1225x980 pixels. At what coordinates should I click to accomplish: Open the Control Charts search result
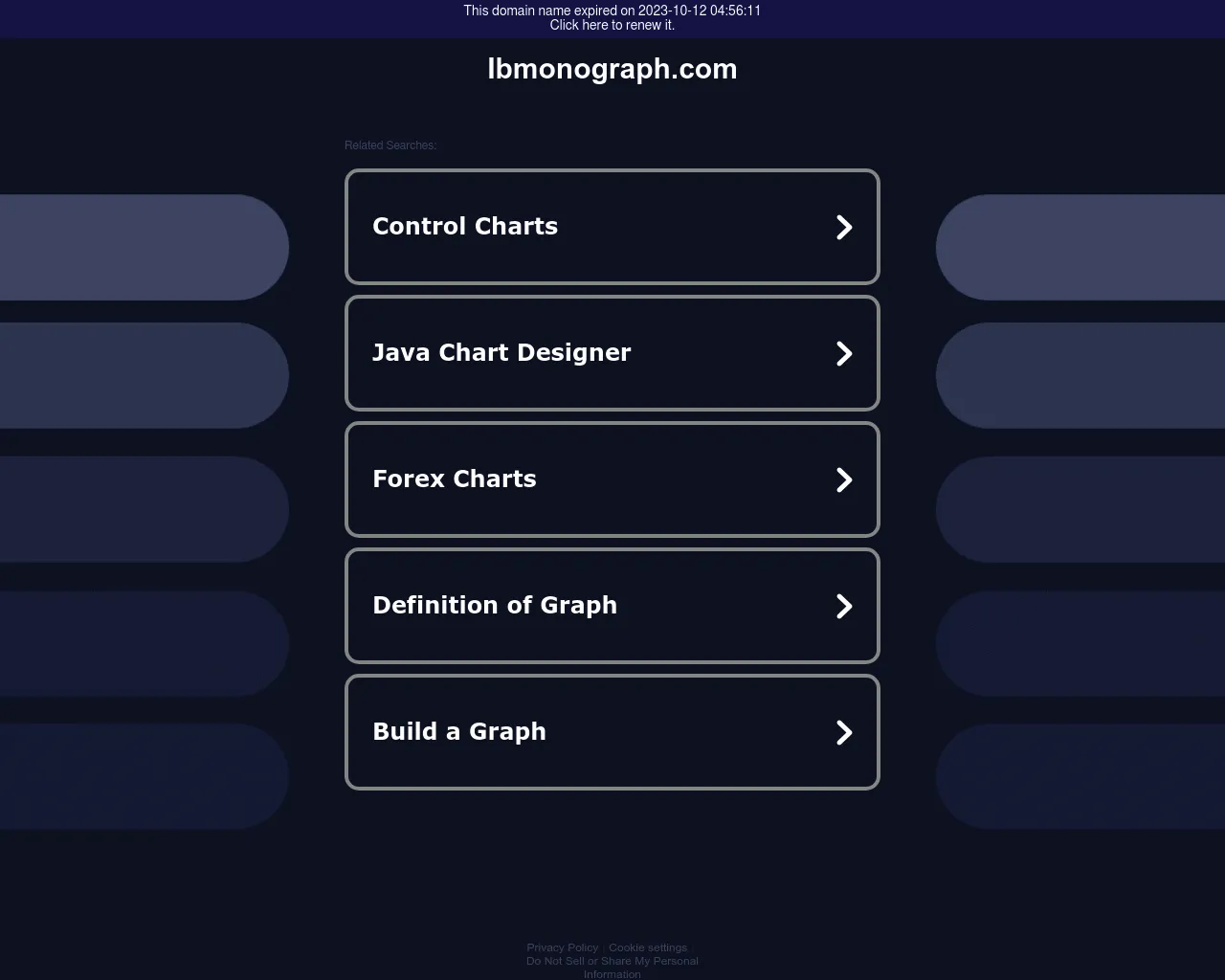pos(465,227)
